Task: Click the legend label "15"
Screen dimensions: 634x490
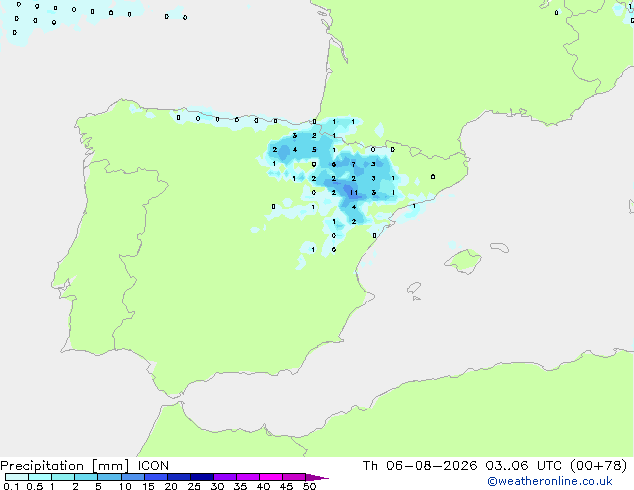Action: pyautogui.click(x=148, y=486)
